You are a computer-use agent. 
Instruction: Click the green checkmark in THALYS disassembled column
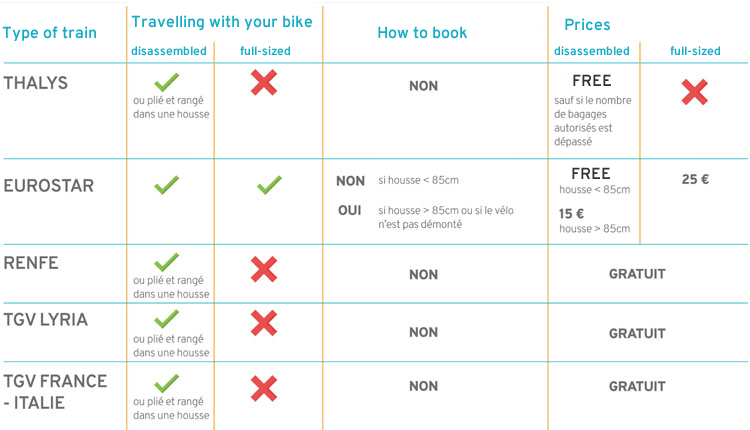(x=167, y=83)
